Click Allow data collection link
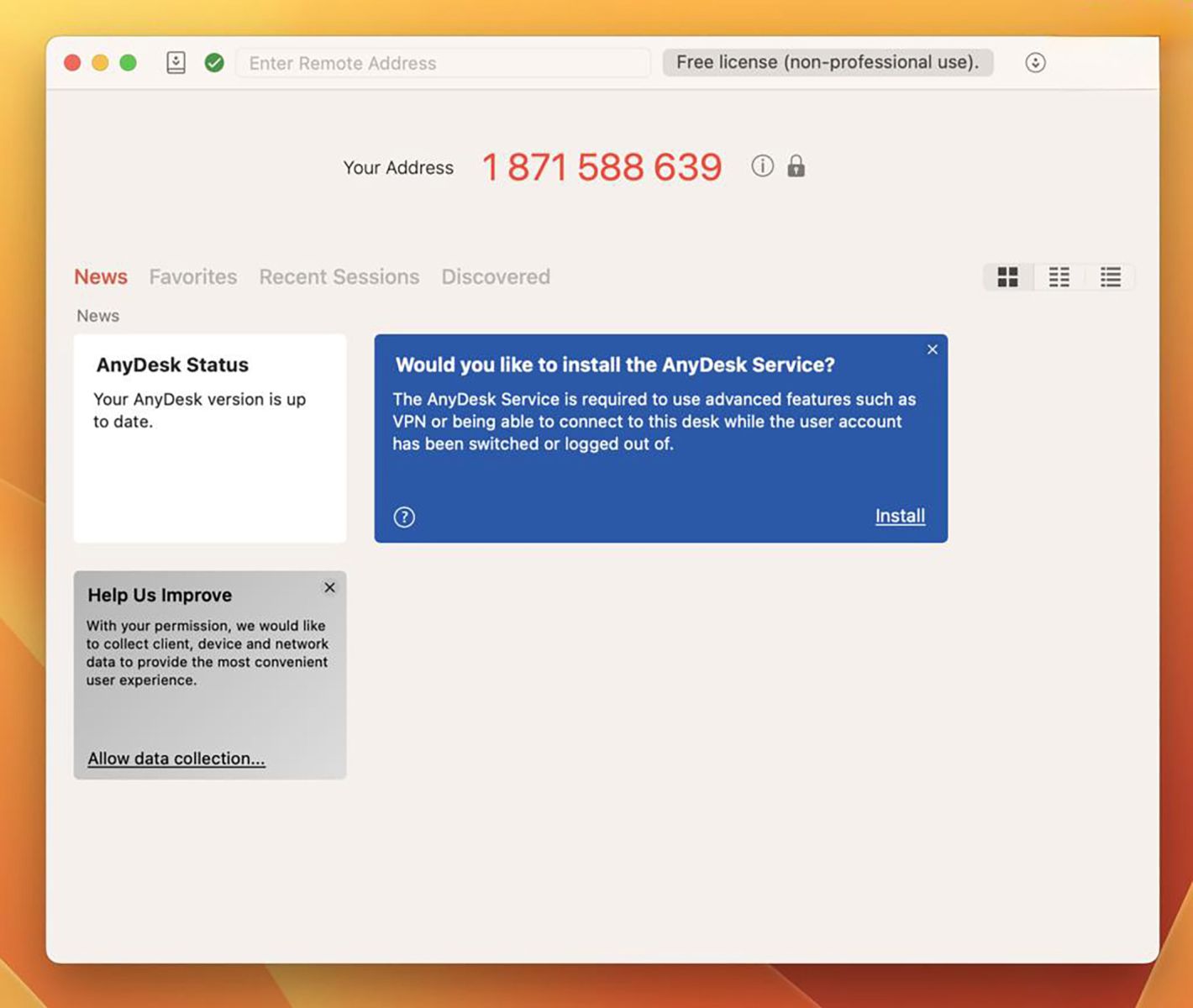 coord(176,759)
